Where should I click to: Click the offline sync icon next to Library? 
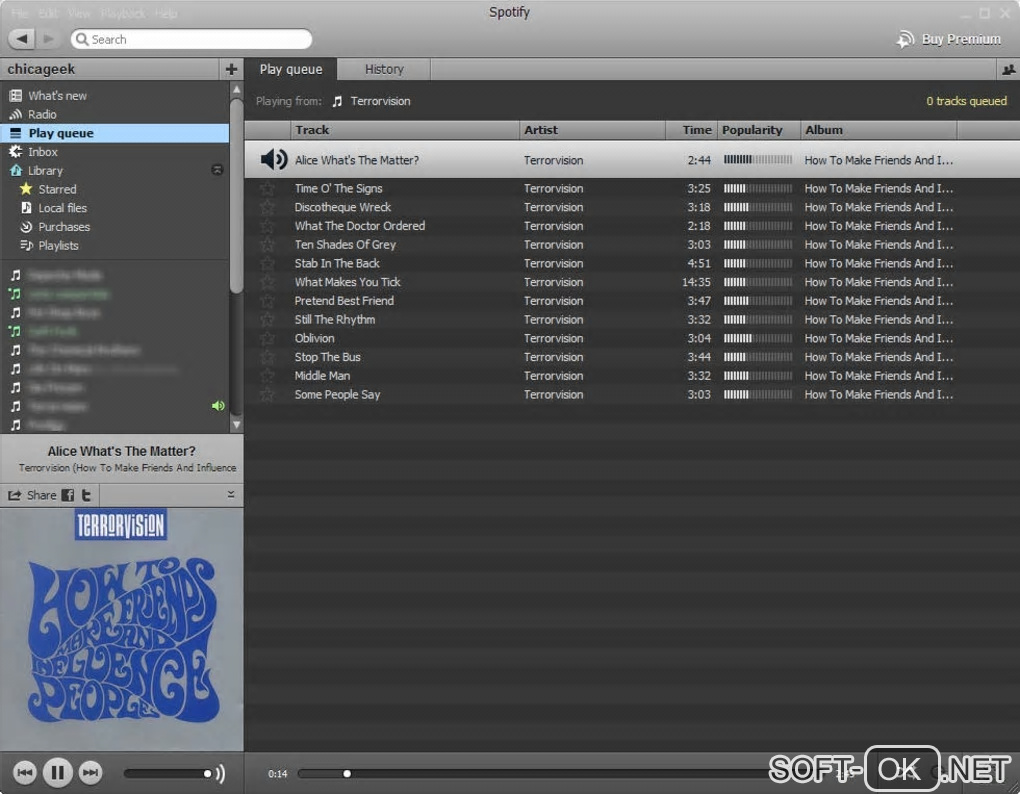point(217,170)
